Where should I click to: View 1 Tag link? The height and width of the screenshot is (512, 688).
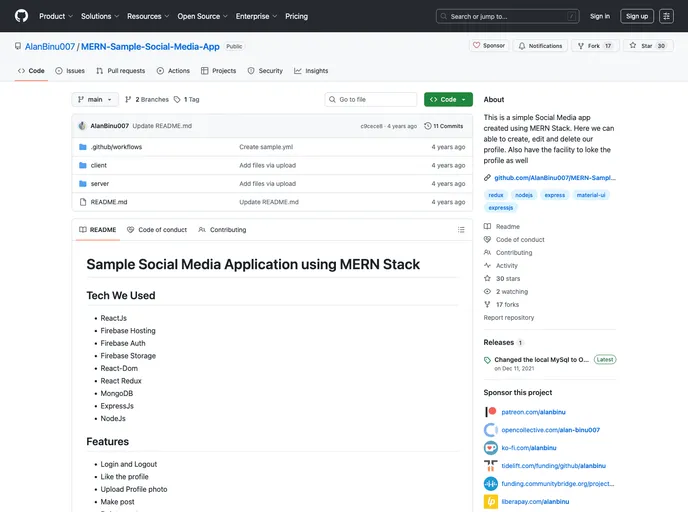(x=186, y=100)
